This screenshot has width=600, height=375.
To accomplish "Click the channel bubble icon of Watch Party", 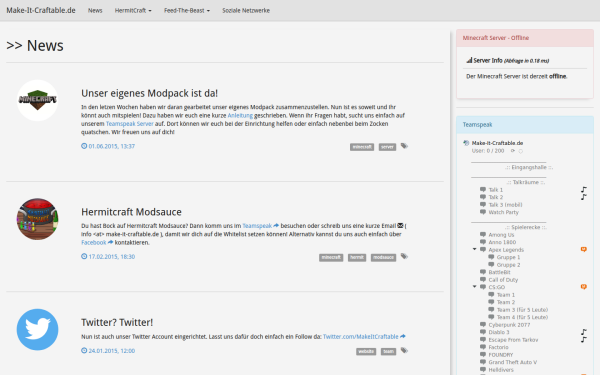I will [483, 212].
